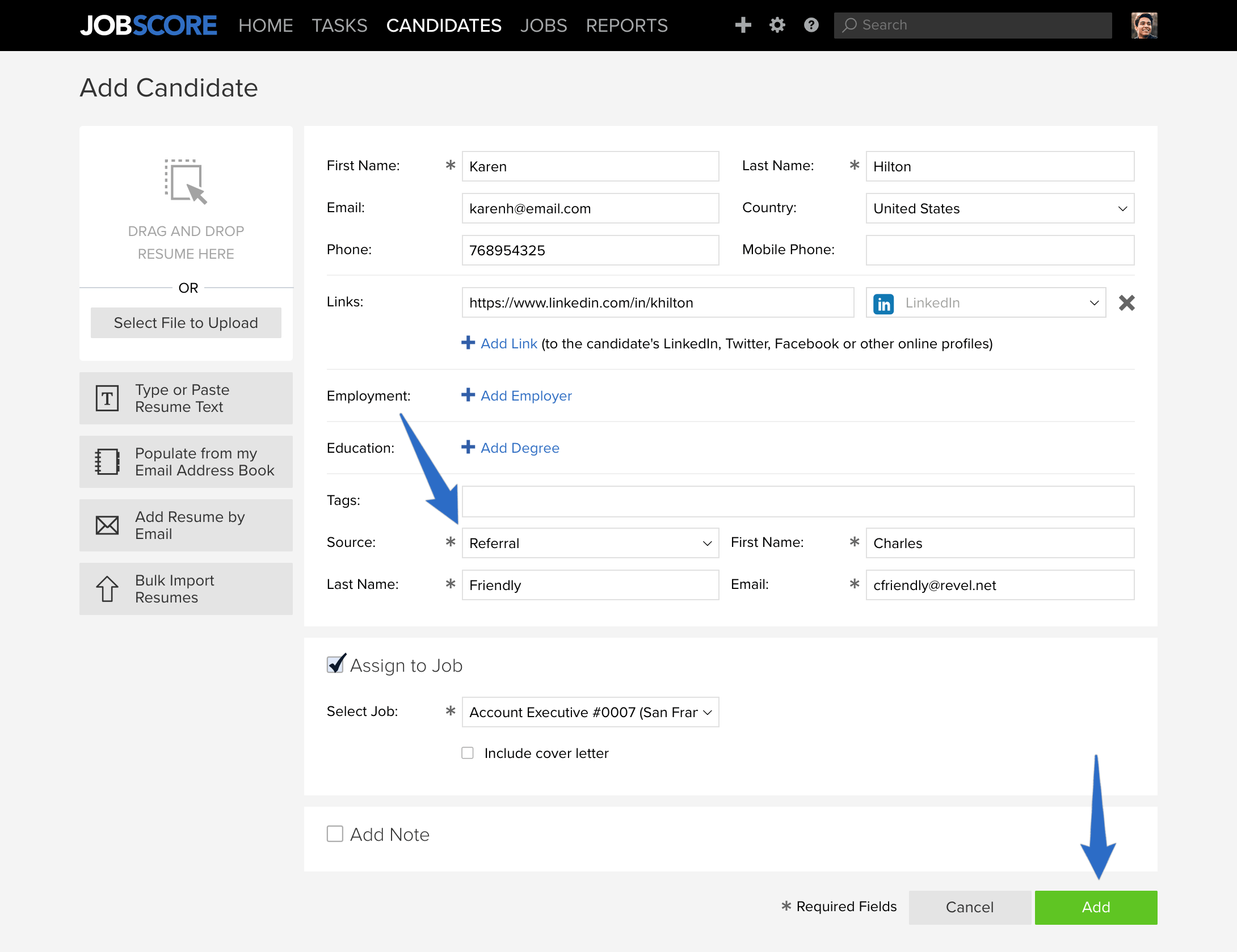
Task: Click the Add Link hyperlink
Action: tap(508, 343)
